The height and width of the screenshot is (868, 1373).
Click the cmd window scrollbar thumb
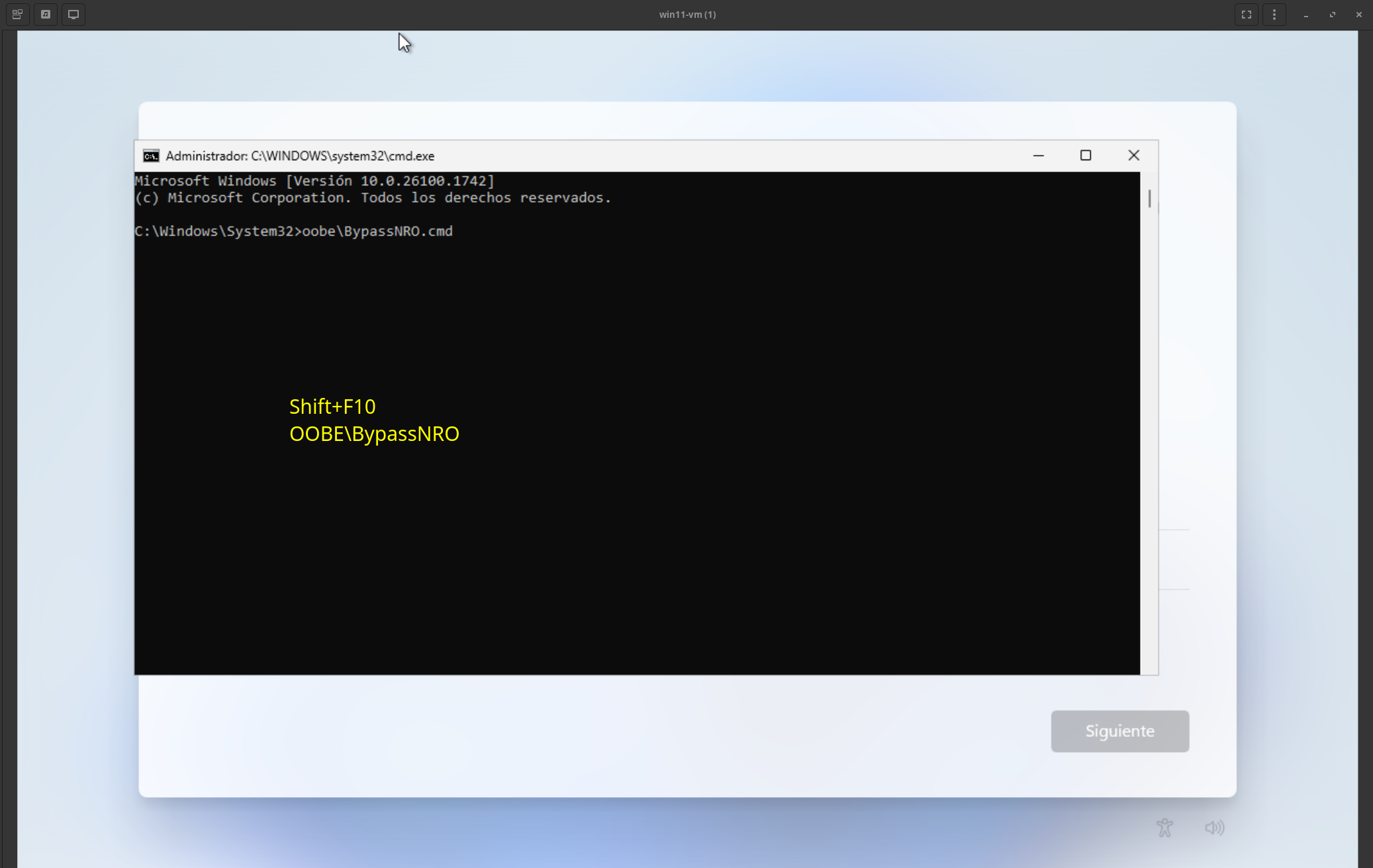coord(1149,199)
